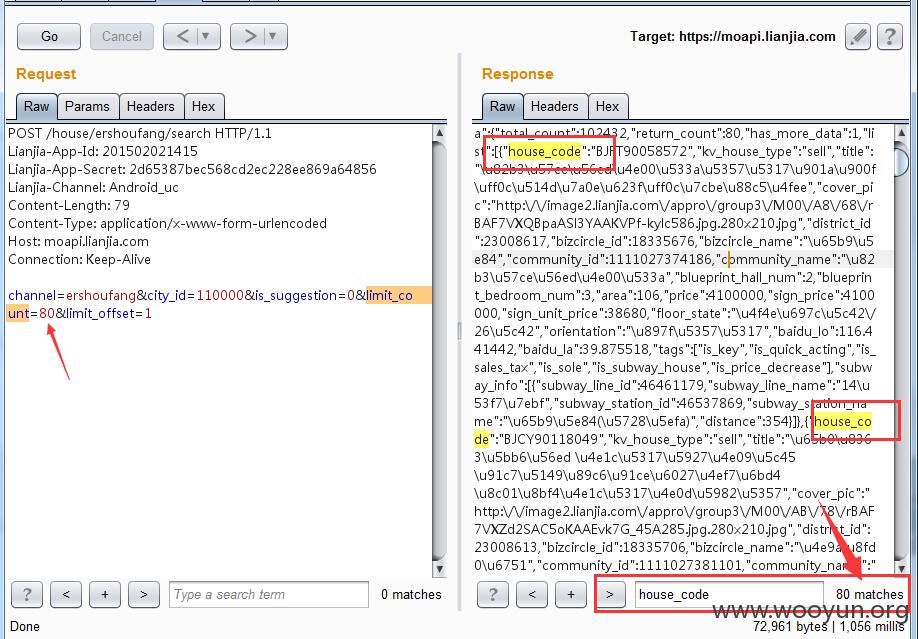This screenshot has height=639, width=918.
Task: Select the Request Raw tab
Action: tap(36, 107)
